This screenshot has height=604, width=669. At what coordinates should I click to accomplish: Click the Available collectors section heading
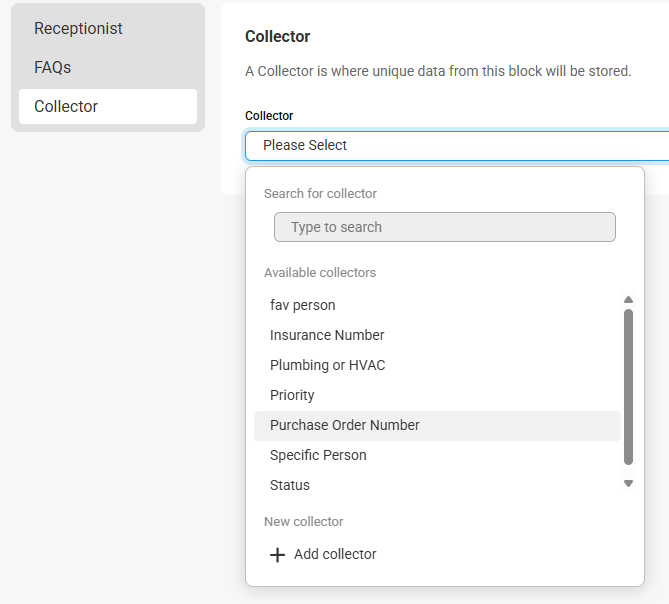coord(320,273)
